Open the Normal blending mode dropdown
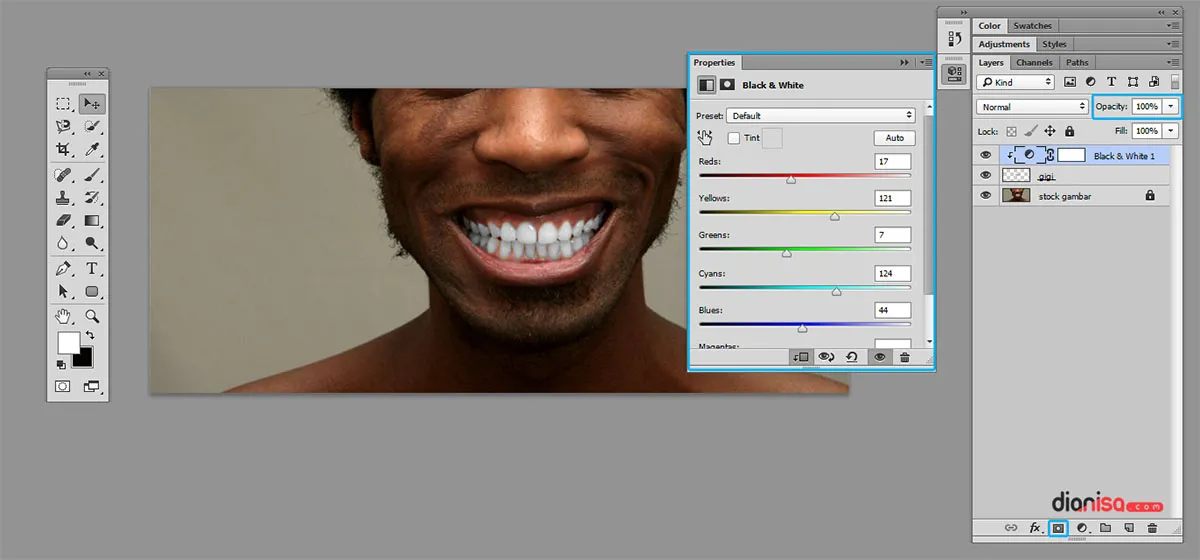This screenshot has height=560, width=1200. coord(1033,107)
